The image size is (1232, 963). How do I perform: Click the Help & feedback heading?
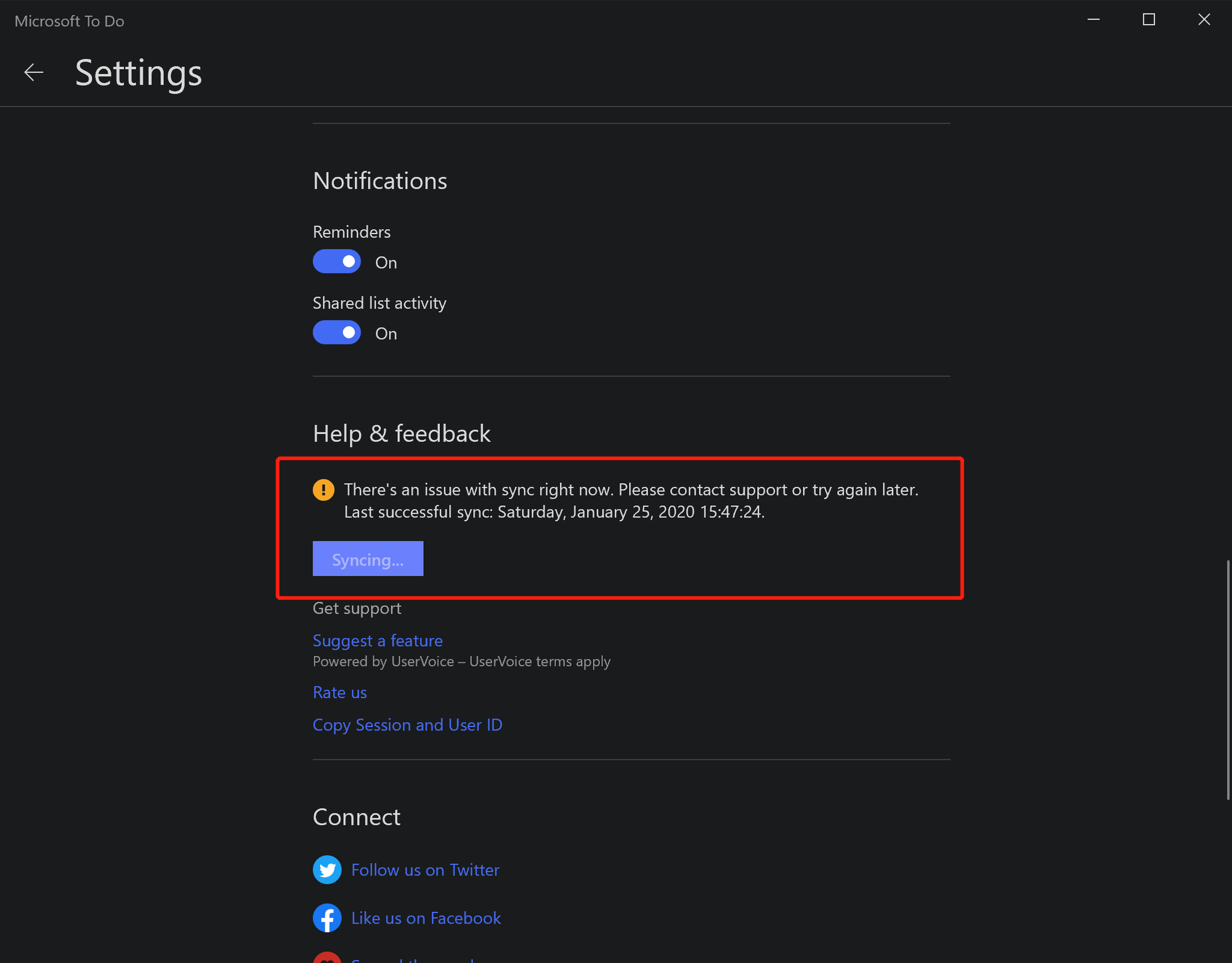click(x=402, y=434)
